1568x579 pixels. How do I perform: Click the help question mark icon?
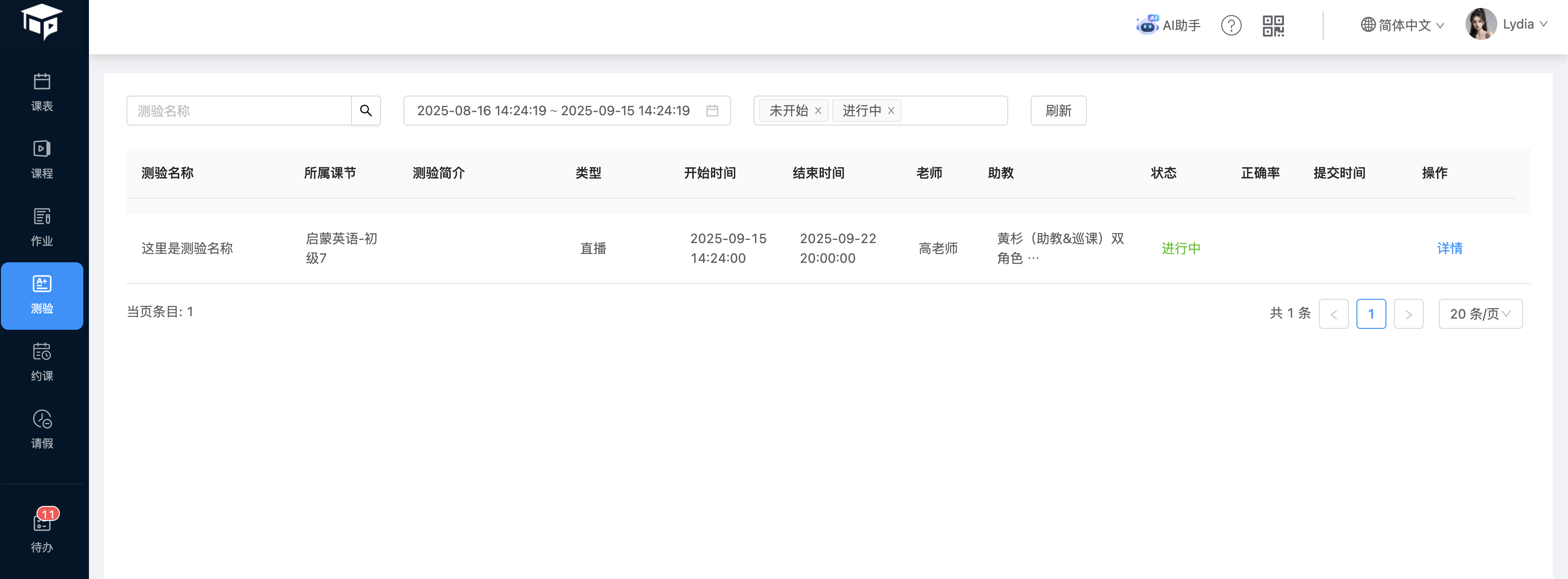[x=1231, y=25]
